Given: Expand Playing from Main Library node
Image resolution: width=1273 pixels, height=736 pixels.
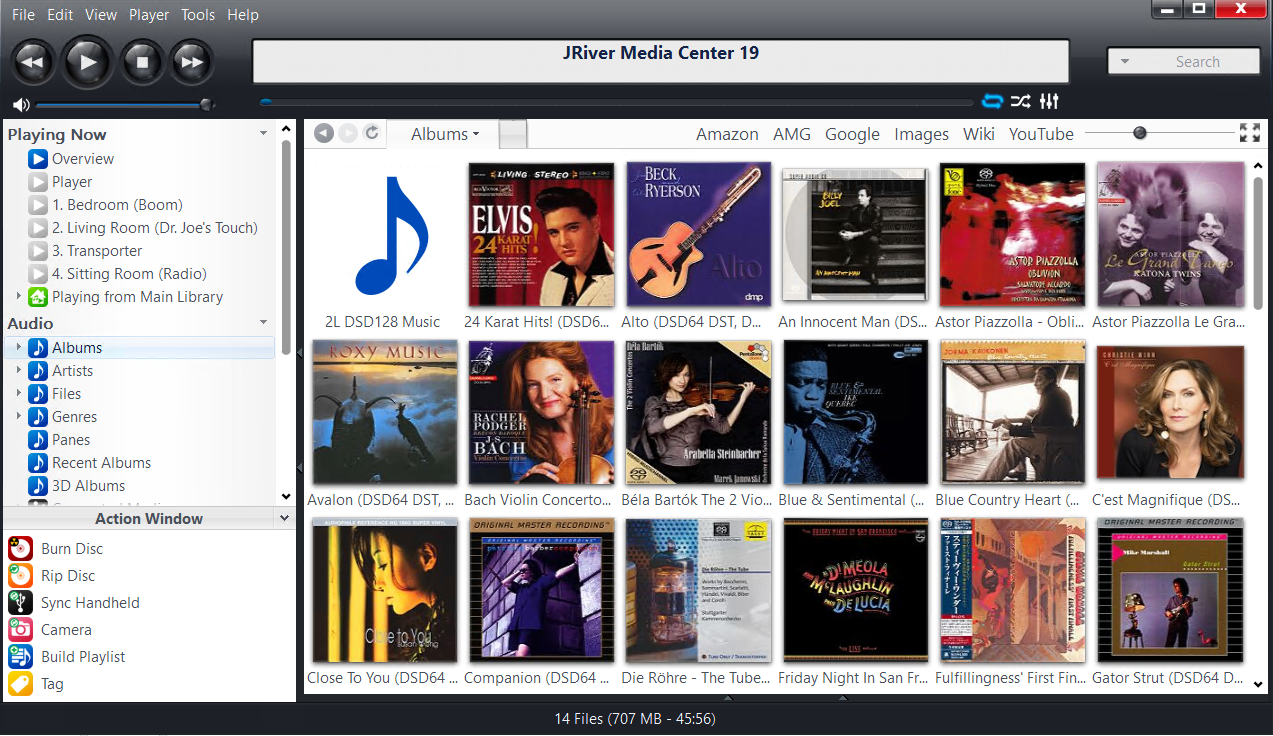Looking at the screenshot, I should tap(18, 296).
